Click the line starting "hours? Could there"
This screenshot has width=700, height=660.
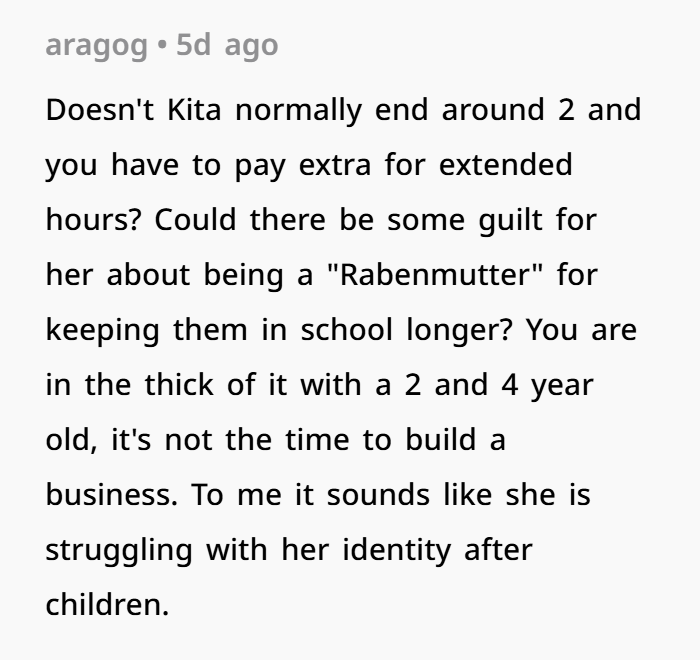(x=321, y=220)
